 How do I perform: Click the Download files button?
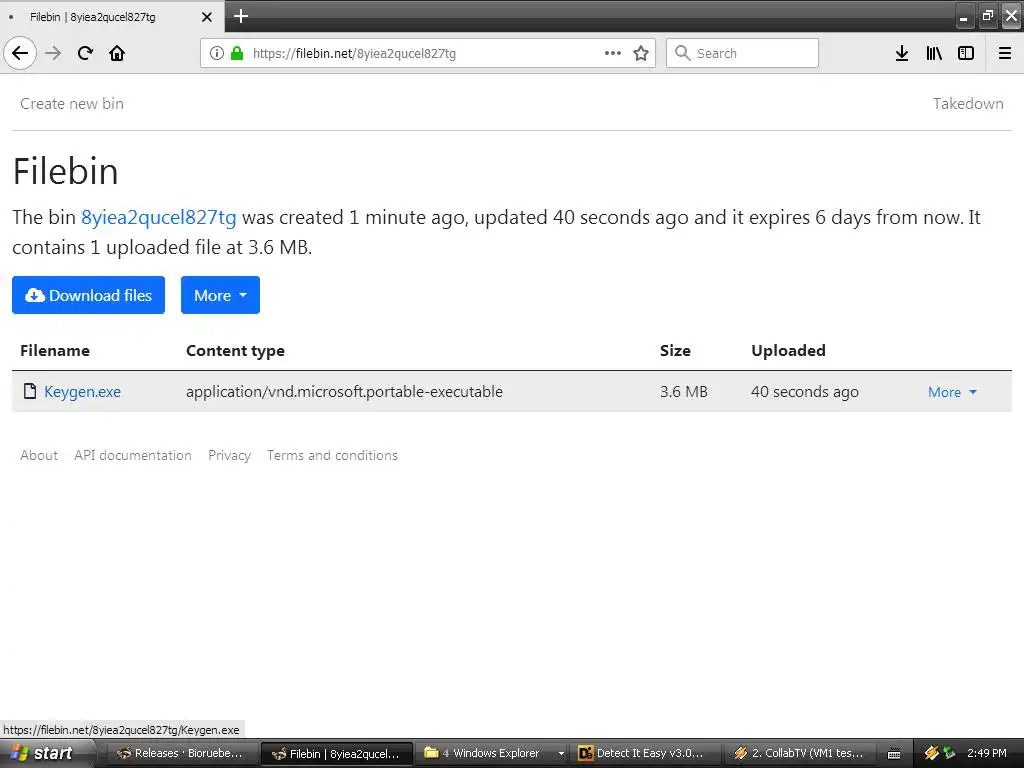pos(88,295)
